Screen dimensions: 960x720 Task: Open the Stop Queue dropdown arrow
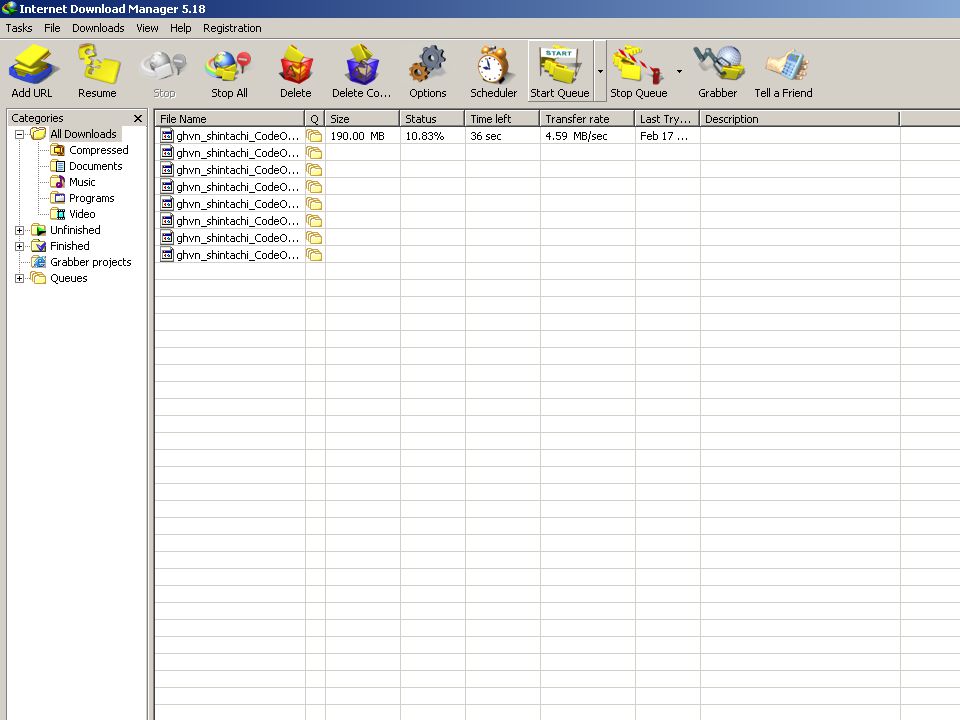(x=679, y=72)
